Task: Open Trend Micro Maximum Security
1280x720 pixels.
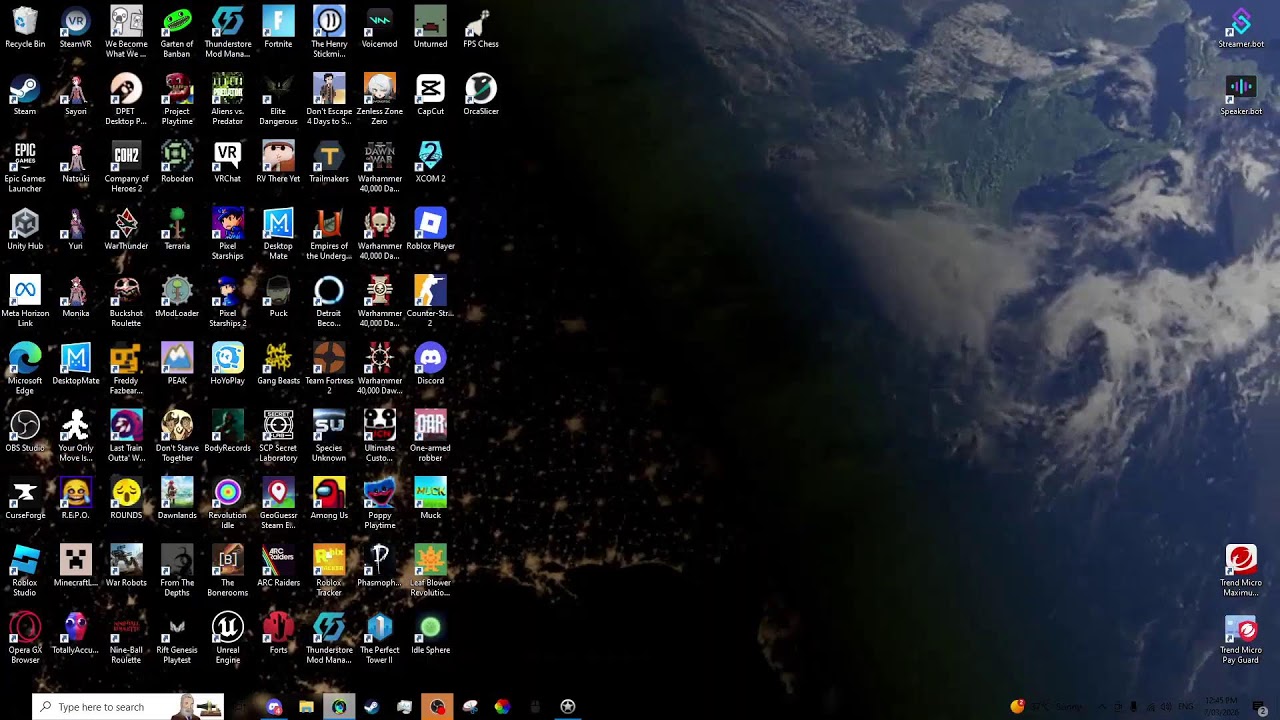Action: [1241, 570]
